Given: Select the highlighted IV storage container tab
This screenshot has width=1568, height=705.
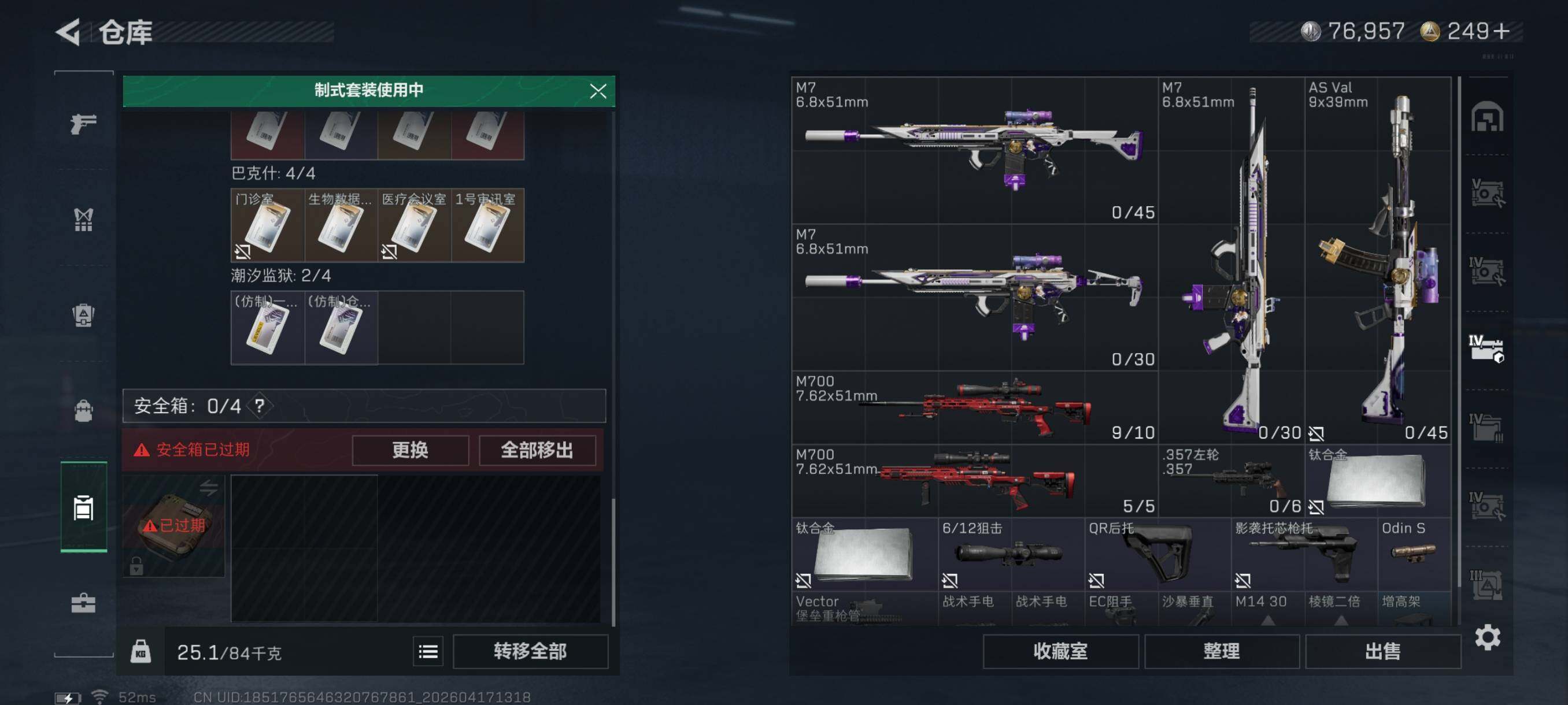Looking at the screenshot, I should pyautogui.click(x=1487, y=349).
